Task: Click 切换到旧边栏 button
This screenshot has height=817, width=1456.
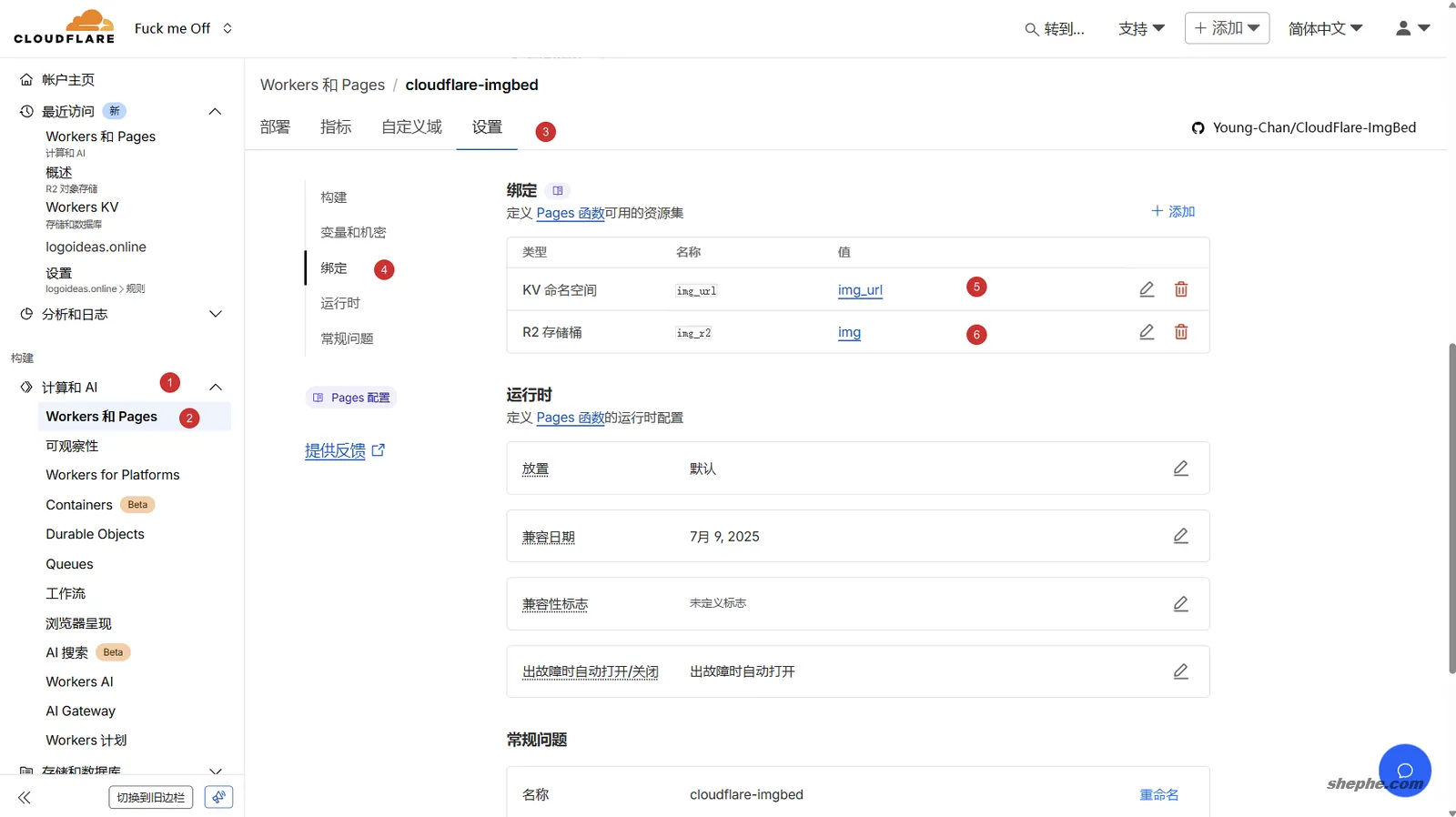Action: (x=151, y=798)
